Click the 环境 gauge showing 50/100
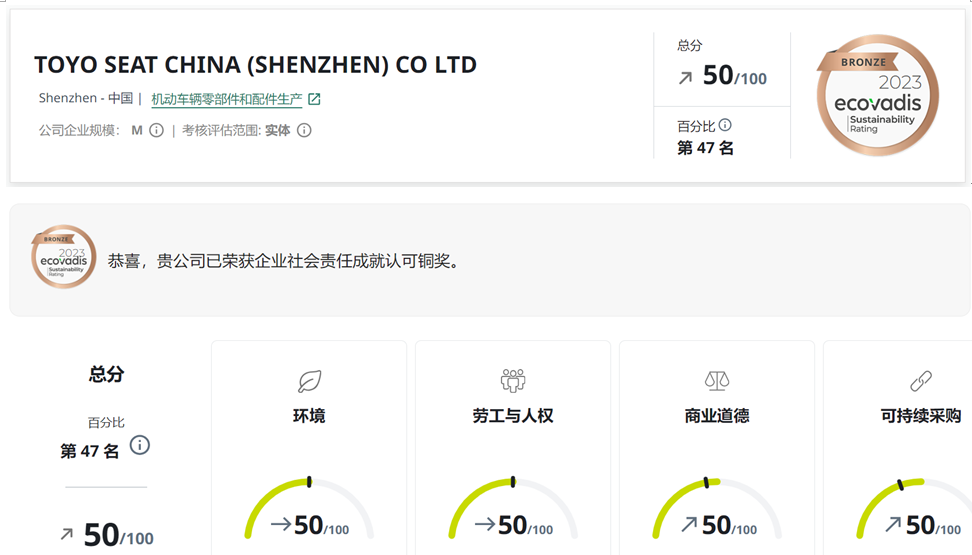 tap(309, 508)
